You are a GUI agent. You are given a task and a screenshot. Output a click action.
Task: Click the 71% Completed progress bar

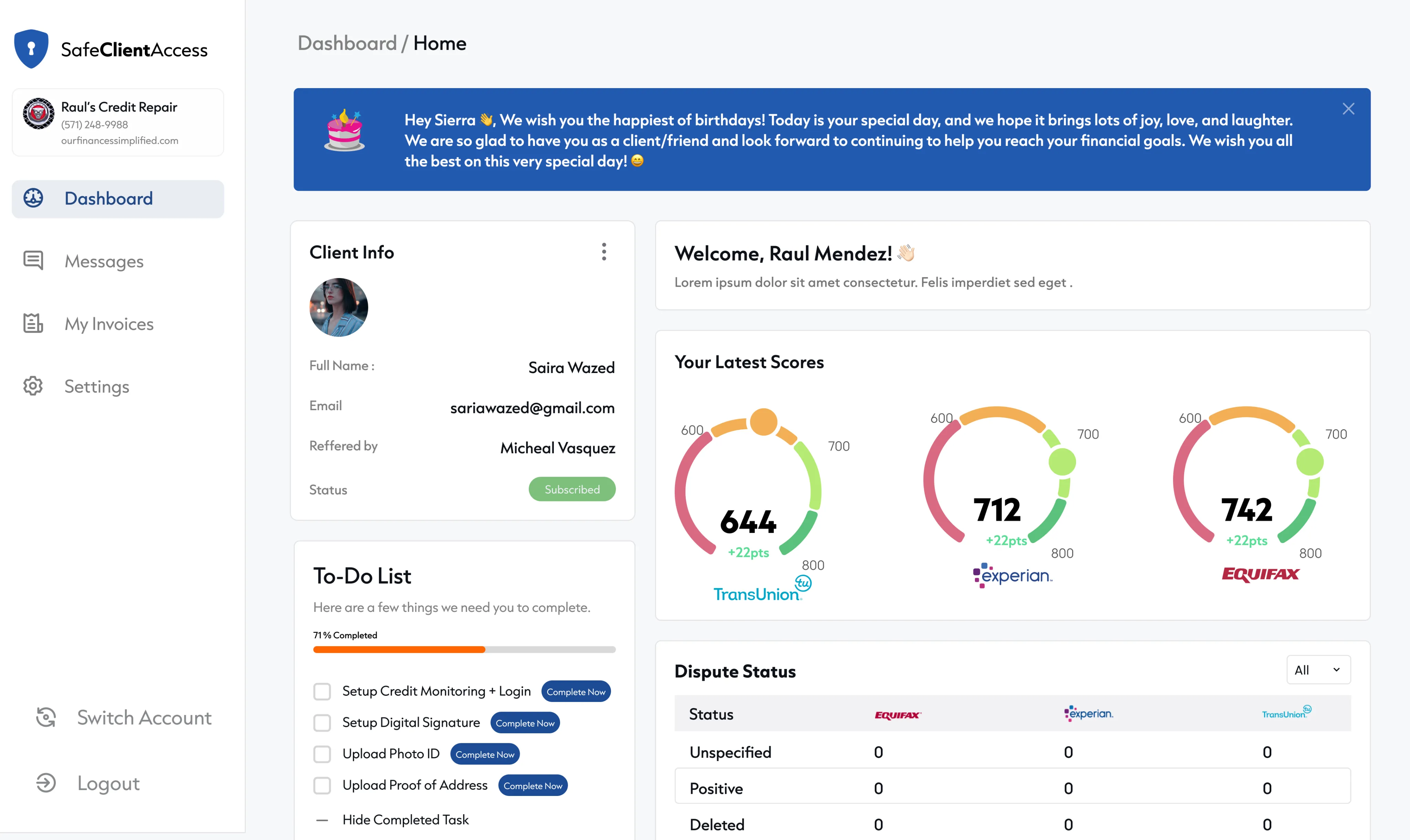click(x=464, y=650)
